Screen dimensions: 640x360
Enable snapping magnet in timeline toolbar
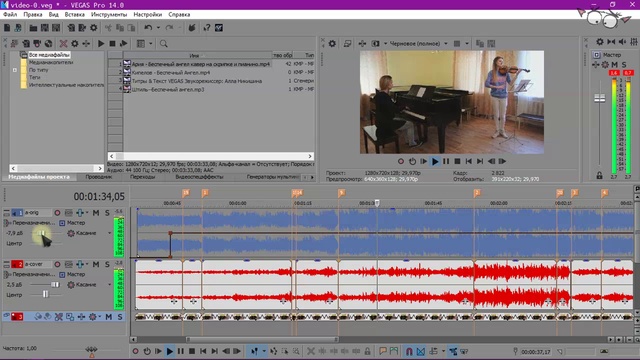pos(409,351)
